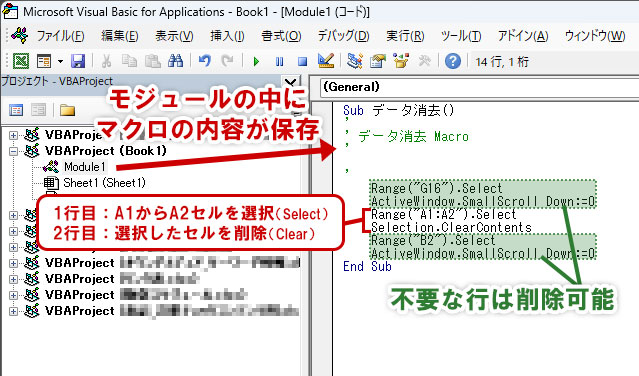Click the Redo arrow icon
Screen dimensions: 639x376
pos(227,62)
